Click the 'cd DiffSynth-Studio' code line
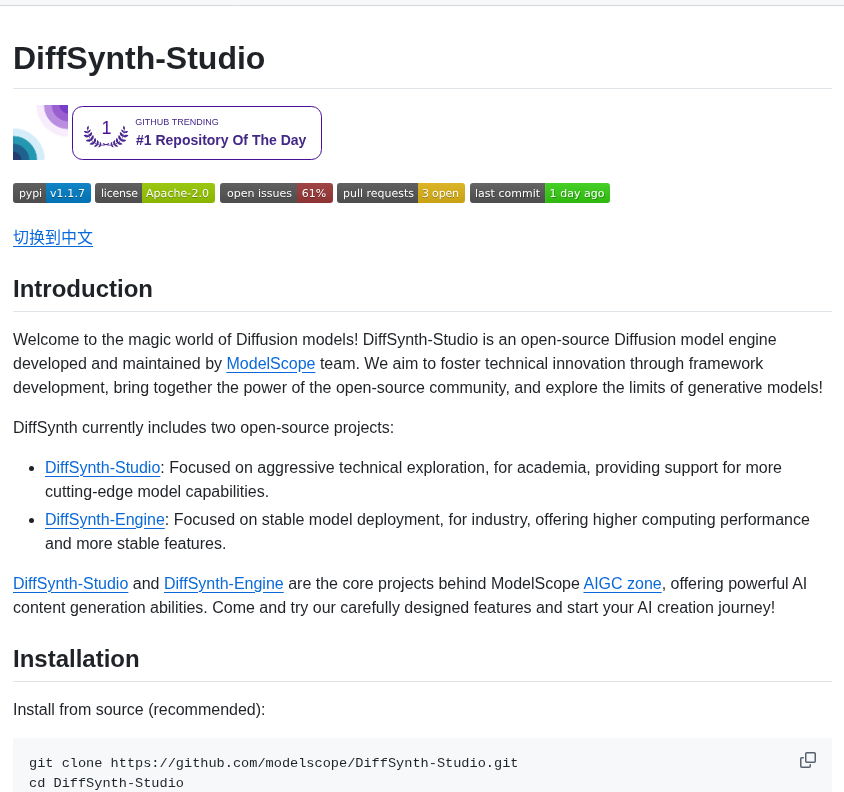 tap(107, 783)
